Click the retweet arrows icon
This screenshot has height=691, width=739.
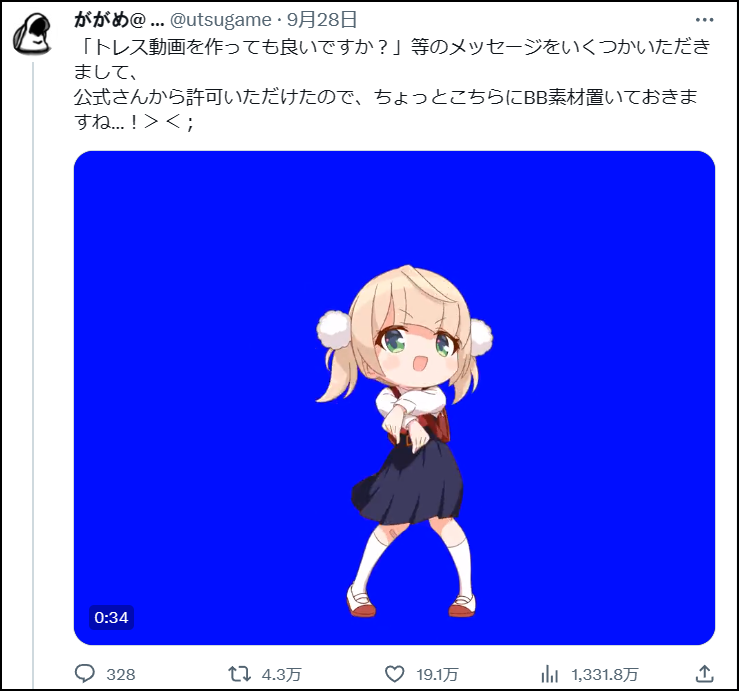(x=239, y=674)
